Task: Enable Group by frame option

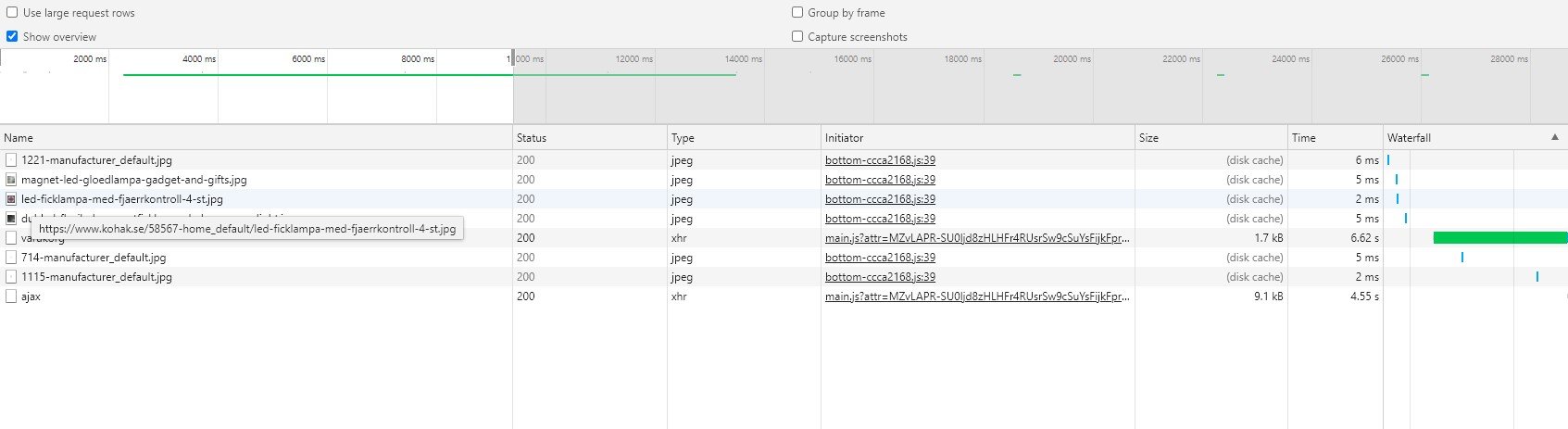Action: (x=797, y=13)
